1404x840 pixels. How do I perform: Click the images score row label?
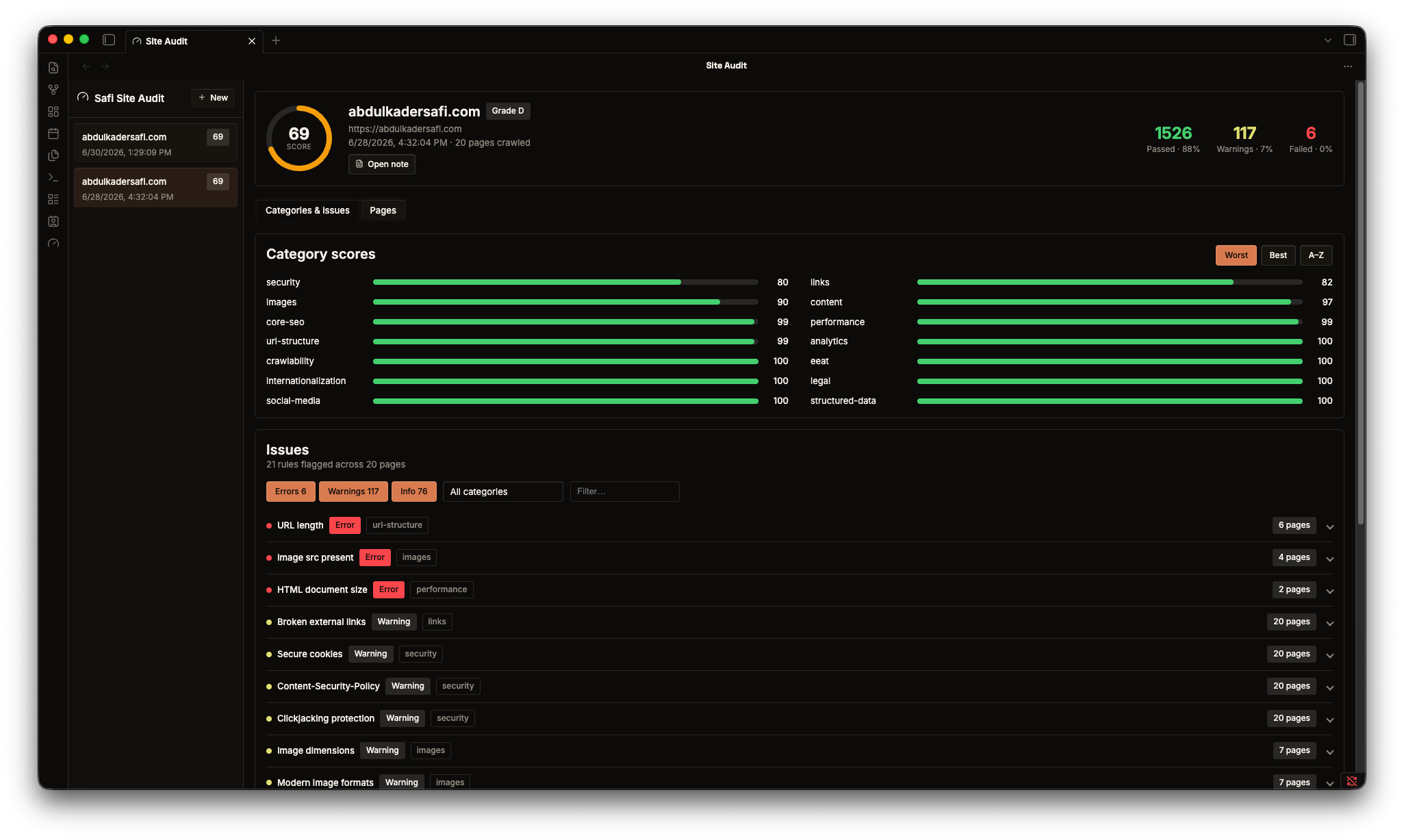pos(281,302)
